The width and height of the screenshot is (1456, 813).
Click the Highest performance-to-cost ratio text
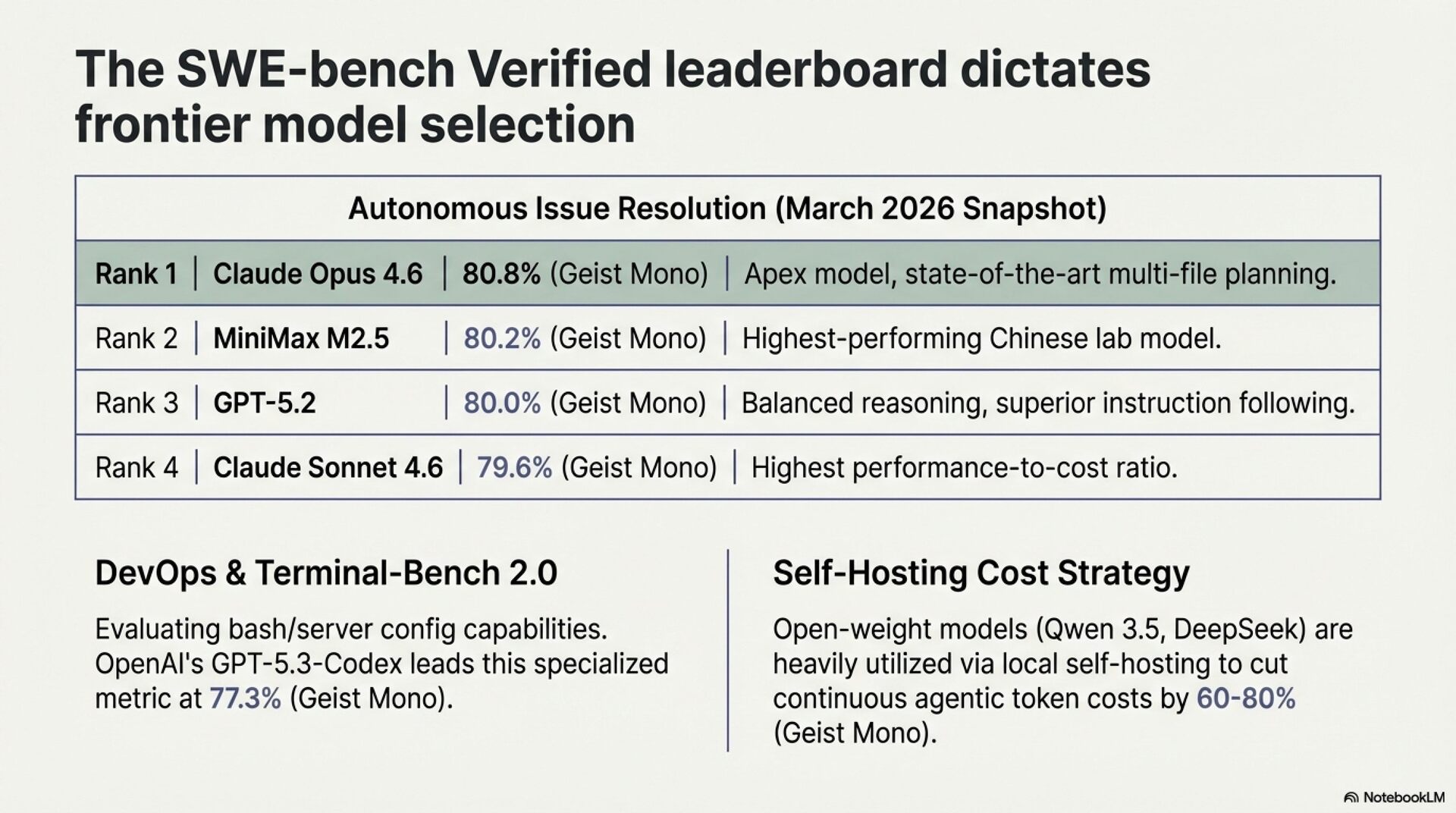(x=964, y=467)
